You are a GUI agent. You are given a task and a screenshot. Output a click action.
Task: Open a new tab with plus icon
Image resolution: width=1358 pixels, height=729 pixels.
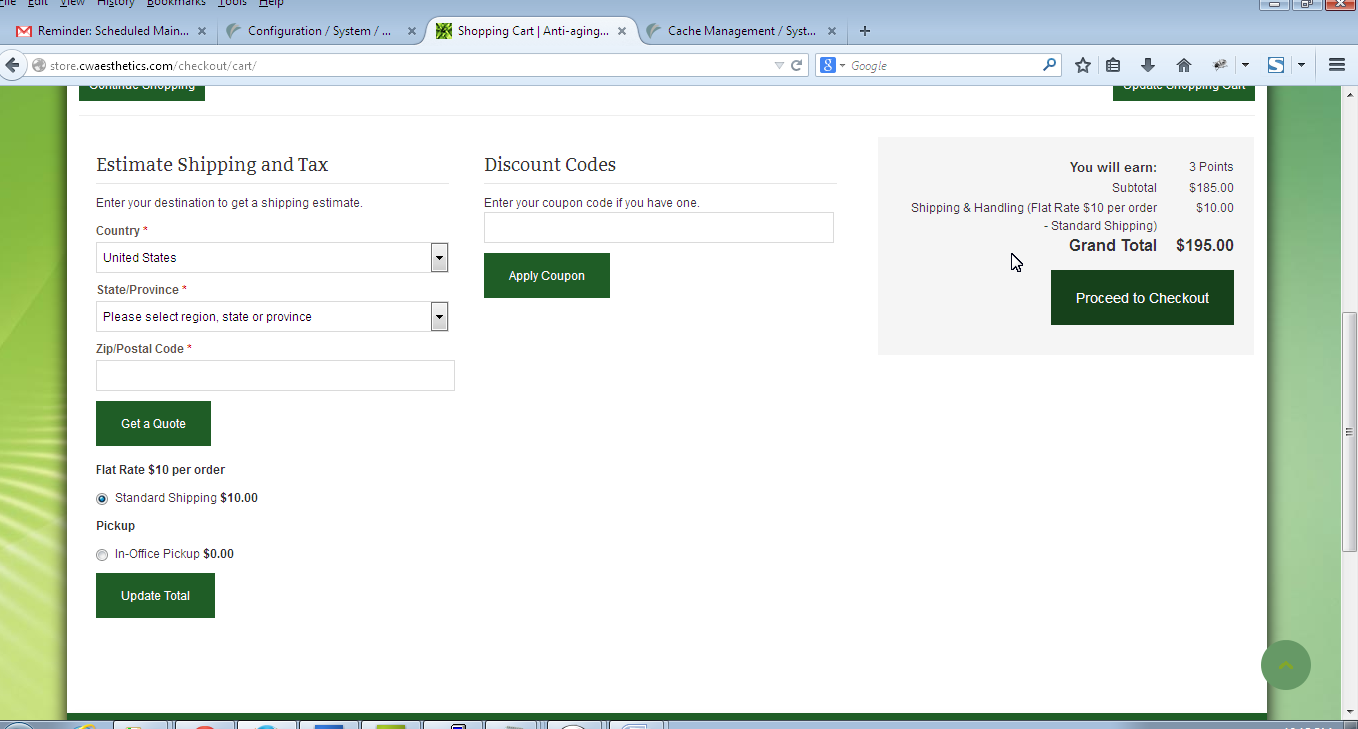[865, 31]
